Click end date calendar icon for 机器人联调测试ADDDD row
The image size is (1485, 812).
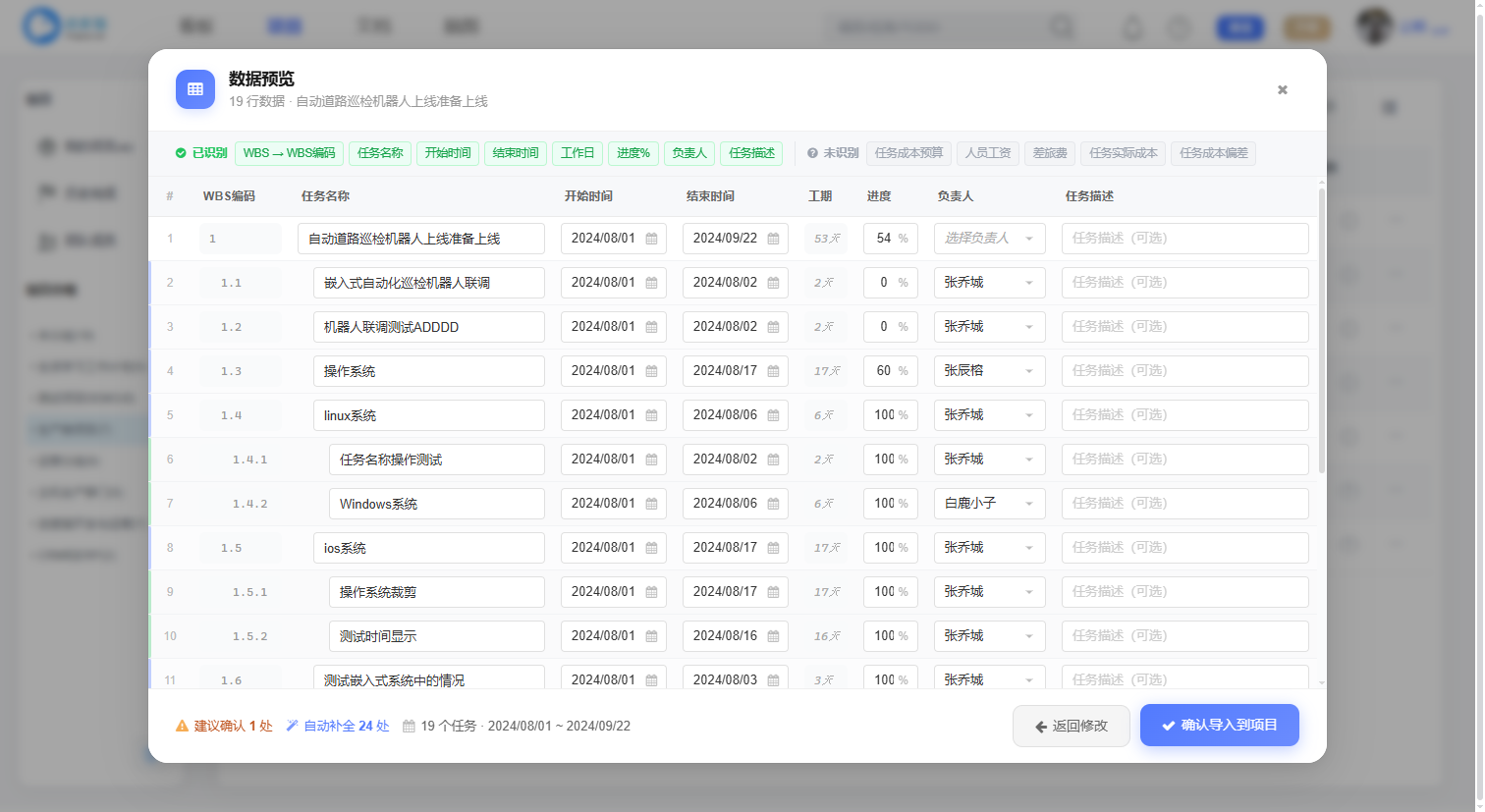click(x=773, y=327)
